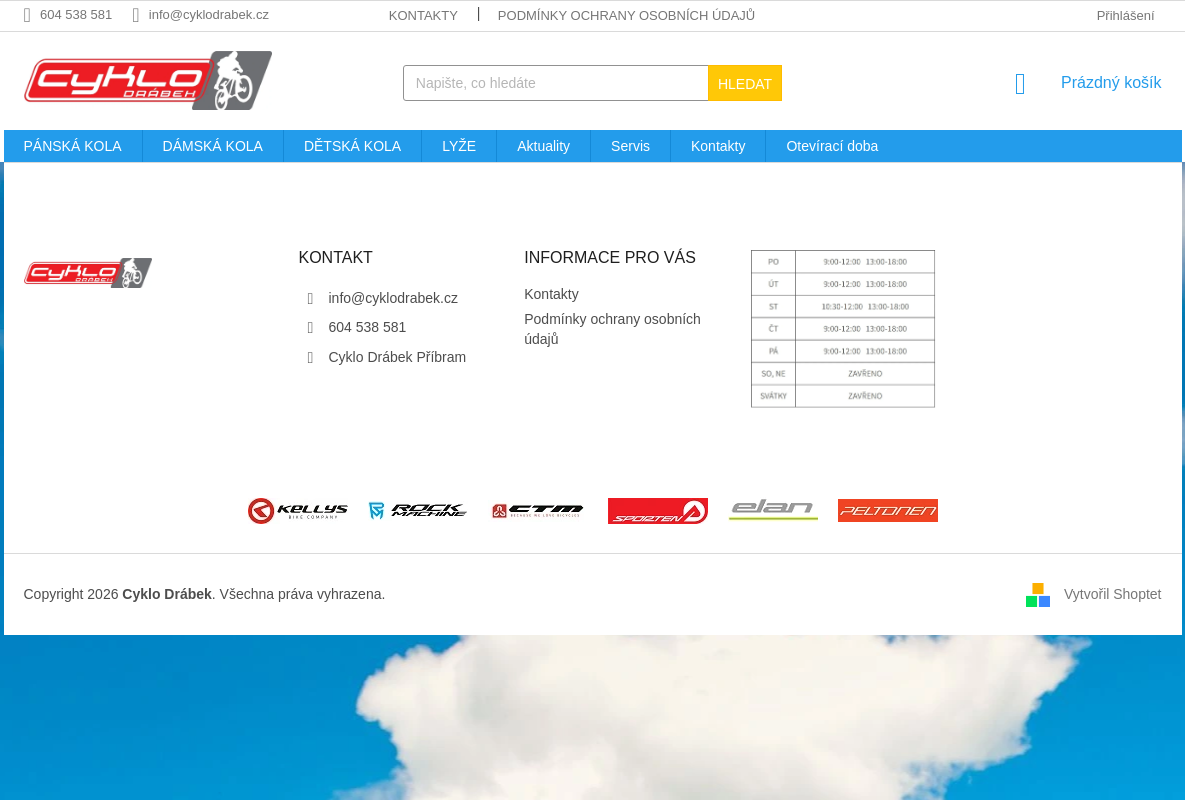Click the Rock Machine brand logo
Image resolution: width=1200 pixels, height=800 pixels.
pyautogui.click(x=418, y=511)
